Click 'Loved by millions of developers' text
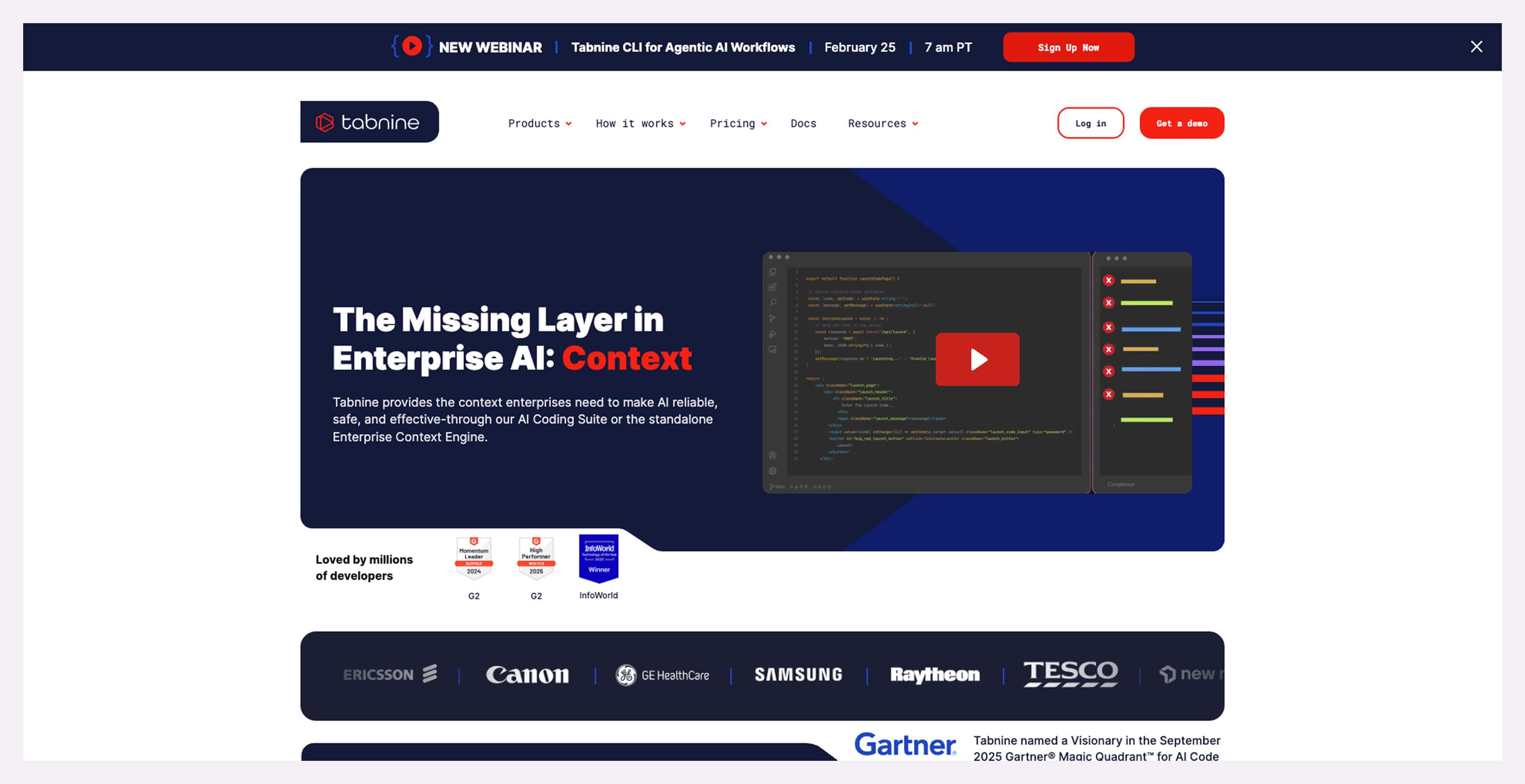 pos(364,567)
